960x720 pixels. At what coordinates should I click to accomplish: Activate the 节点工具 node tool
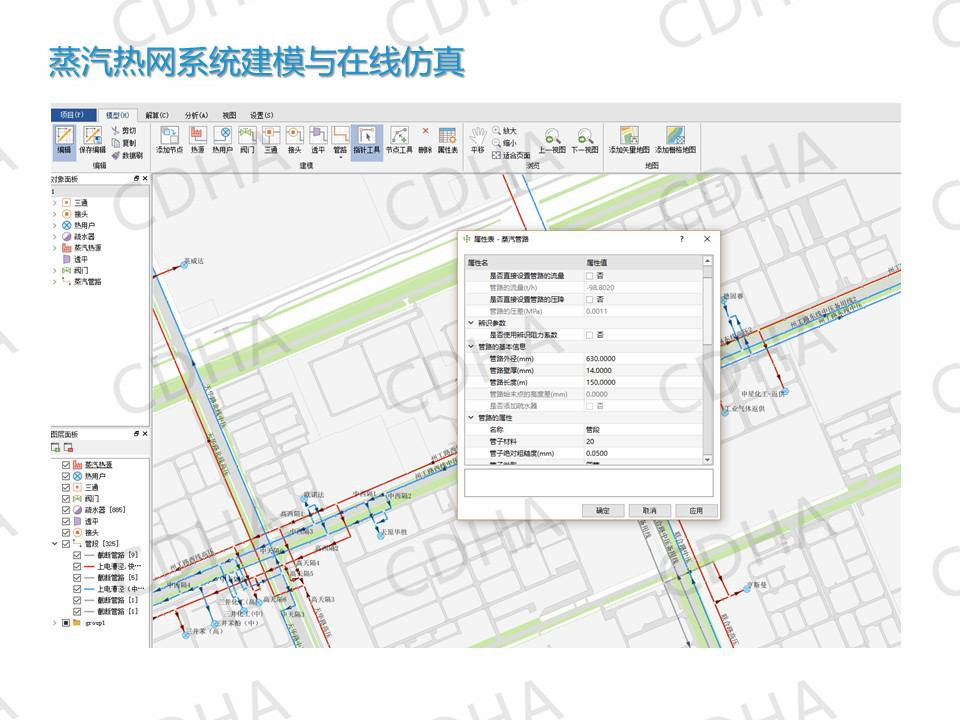pyautogui.click(x=399, y=140)
